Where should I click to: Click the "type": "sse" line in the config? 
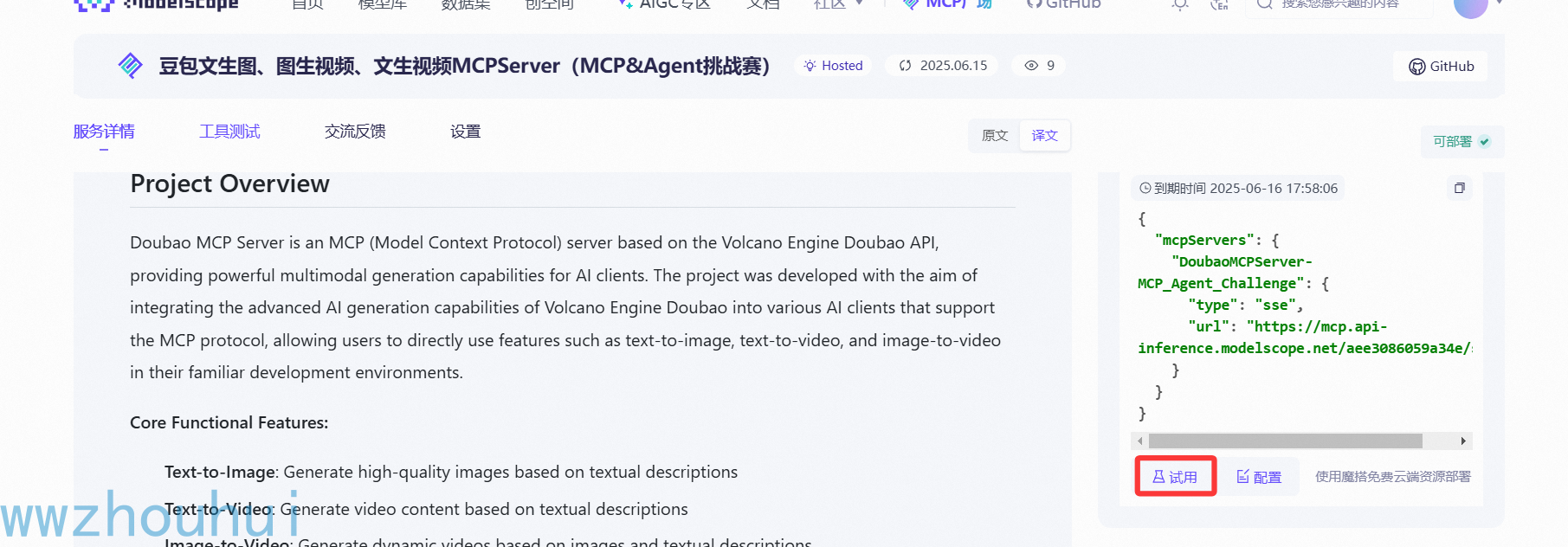pos(1245,305)
